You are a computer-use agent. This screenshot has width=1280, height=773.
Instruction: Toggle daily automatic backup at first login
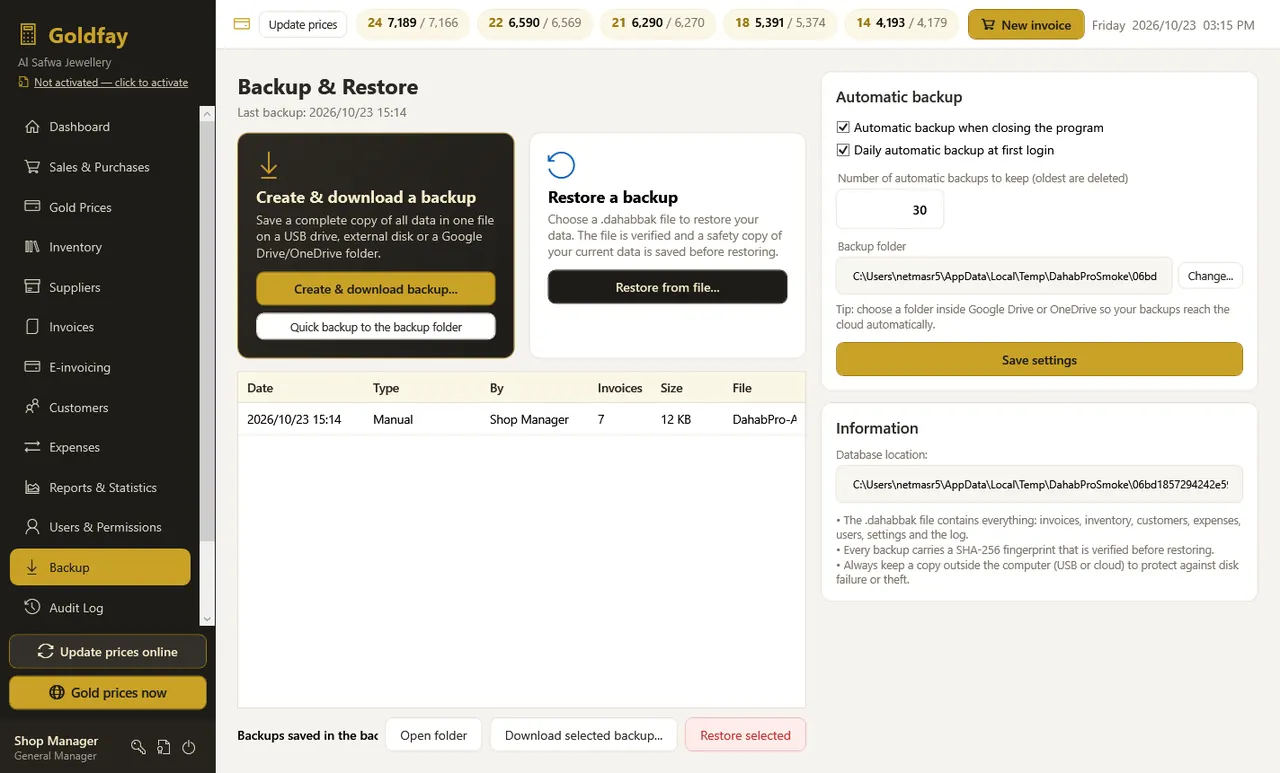coord(843,150)
